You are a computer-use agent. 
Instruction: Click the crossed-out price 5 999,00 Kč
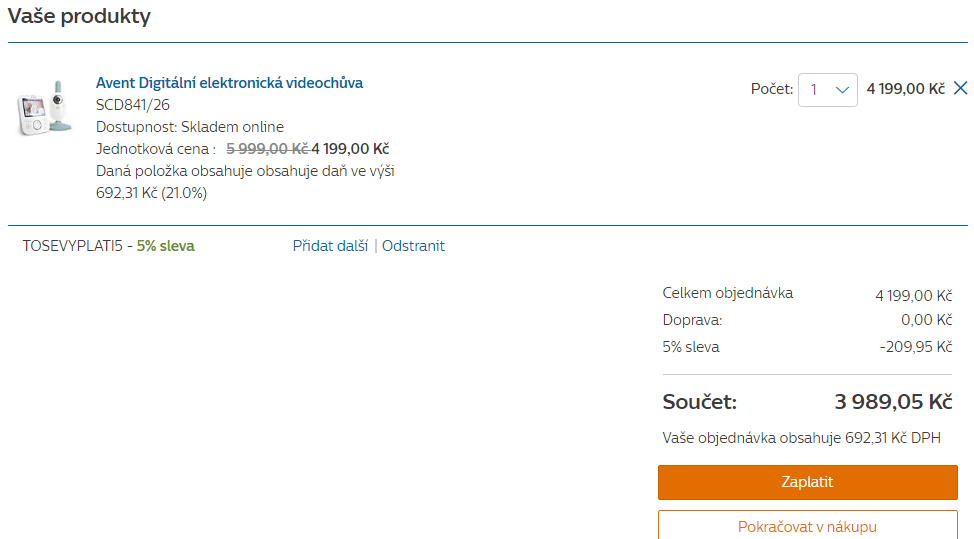267,149
